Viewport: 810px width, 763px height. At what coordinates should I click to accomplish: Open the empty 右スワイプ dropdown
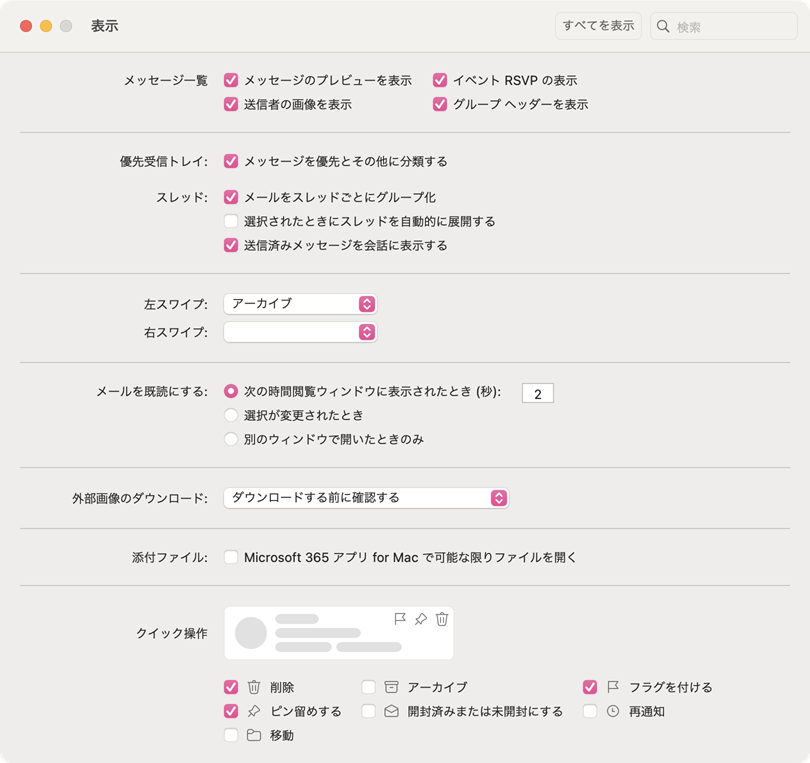(300, 331)
